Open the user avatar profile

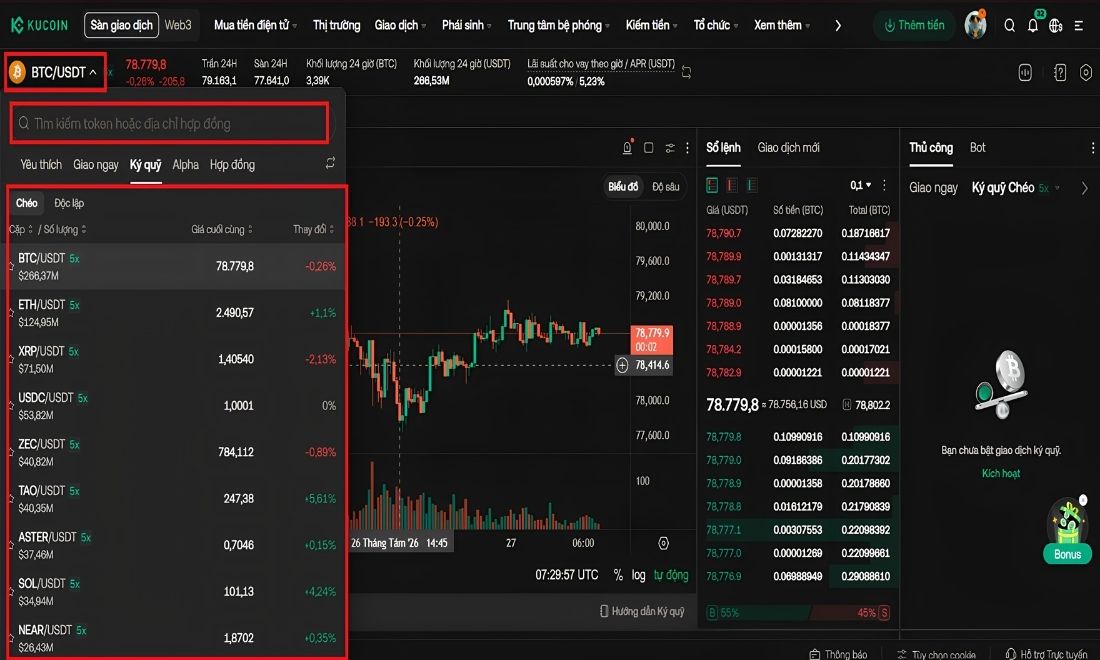[x=975, y=25]
